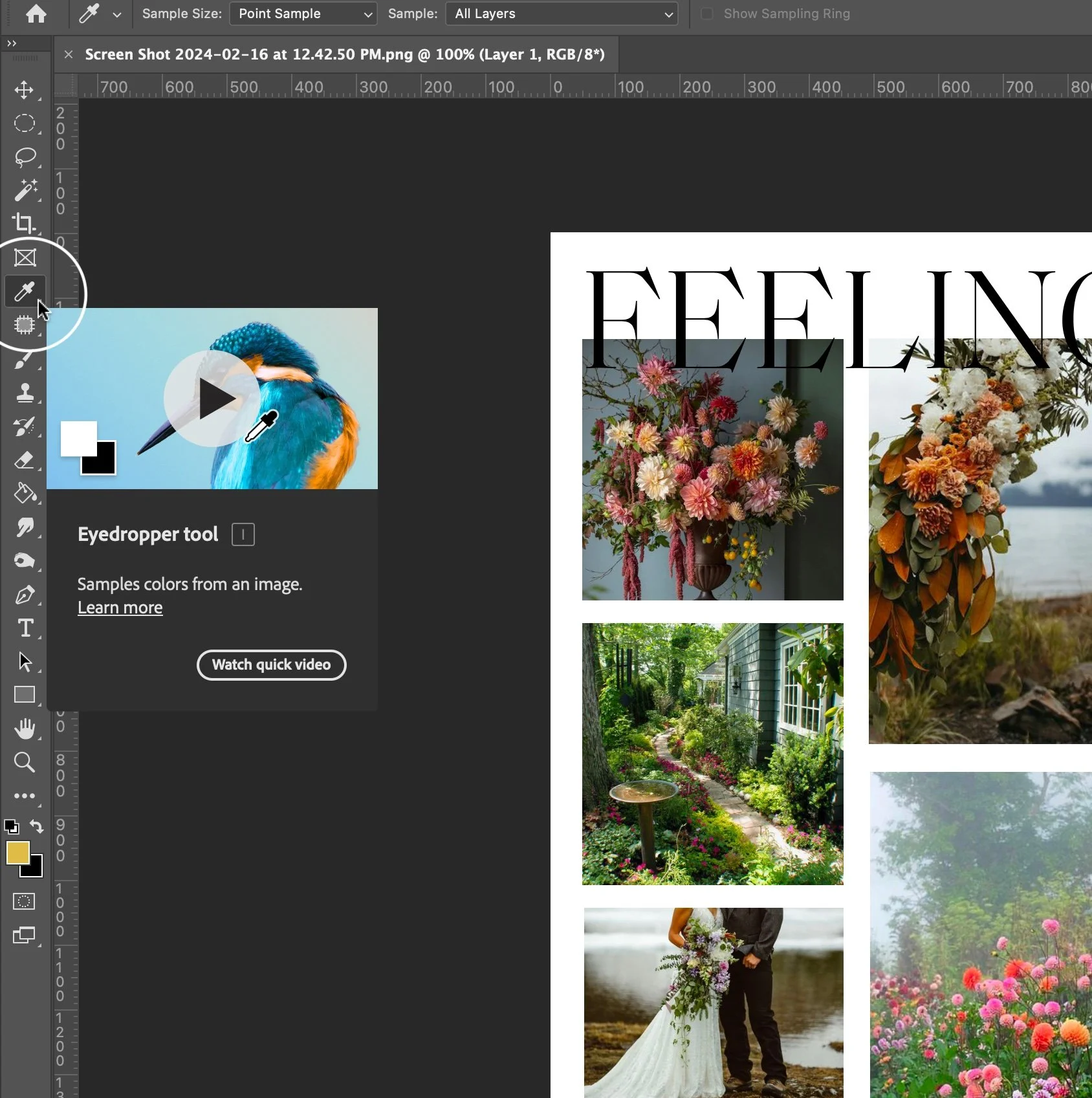Change the screen mode
The image size is (1092, 1098).
[24, 935]
